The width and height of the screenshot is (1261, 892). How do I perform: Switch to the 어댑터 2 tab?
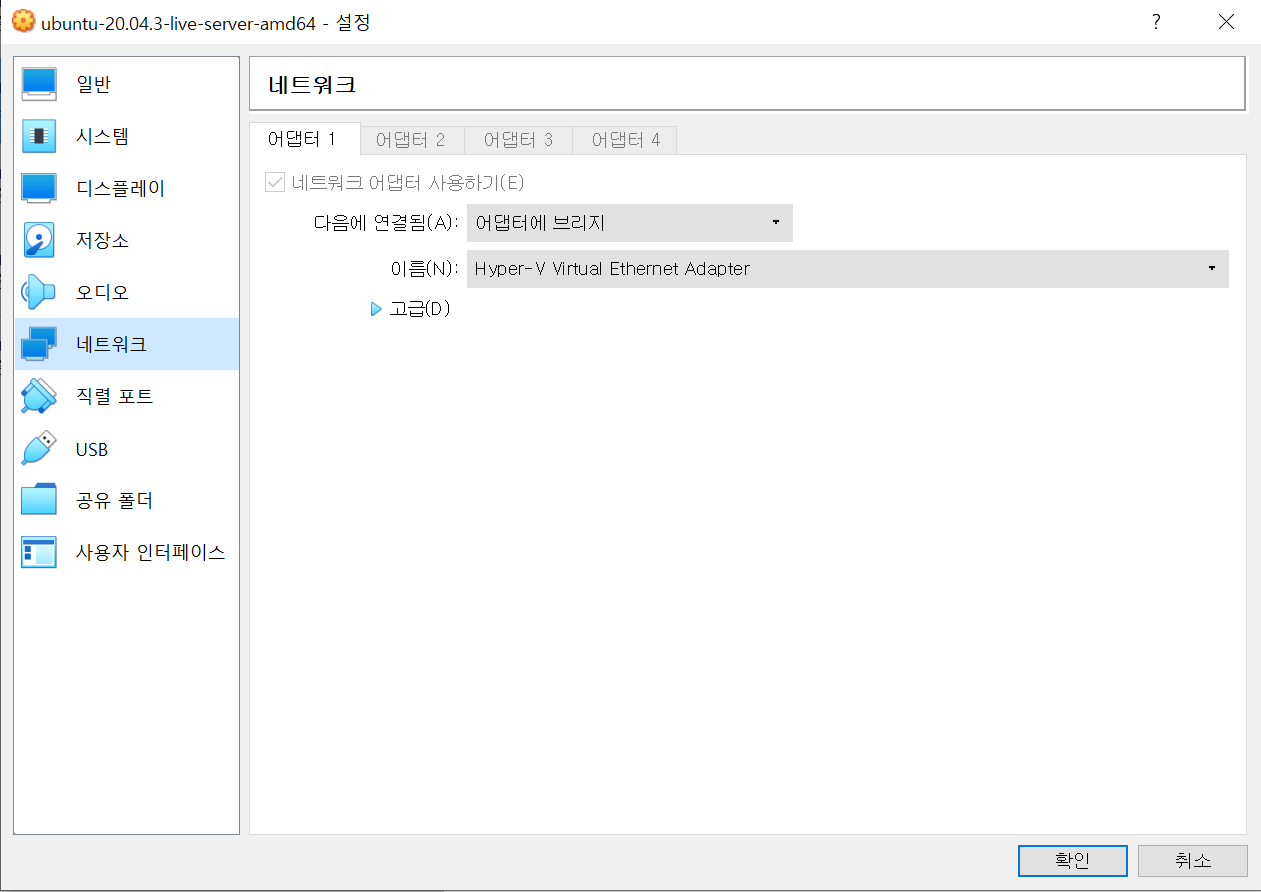pos(410,140)
